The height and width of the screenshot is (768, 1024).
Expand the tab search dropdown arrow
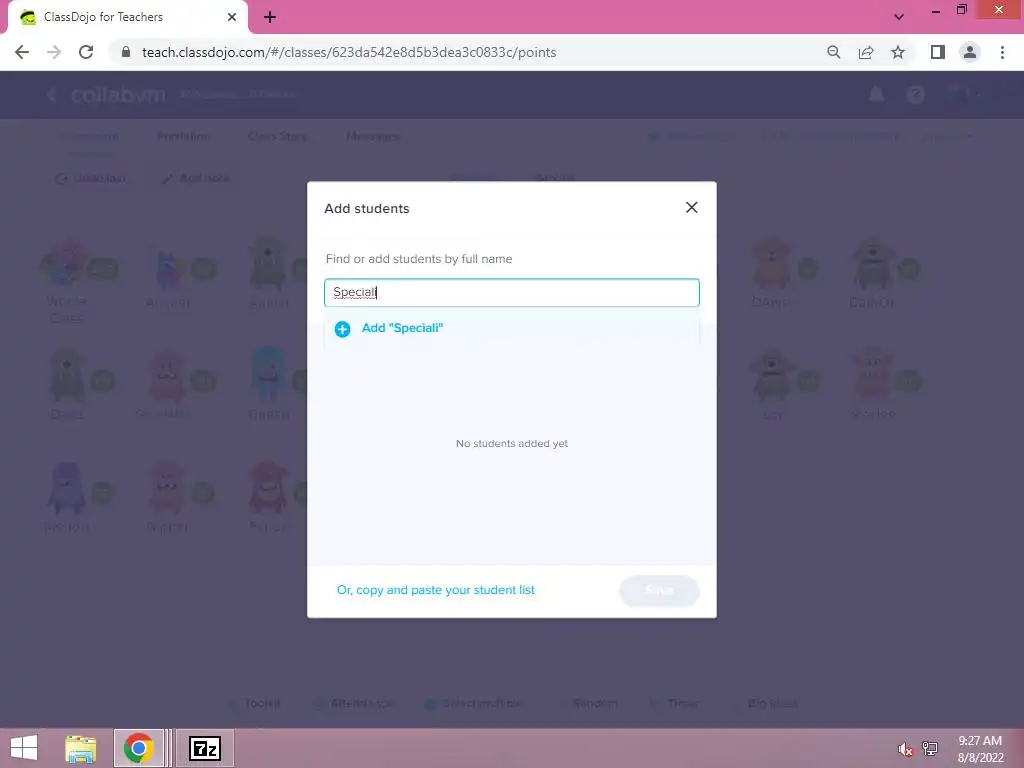tap(899, 17)
